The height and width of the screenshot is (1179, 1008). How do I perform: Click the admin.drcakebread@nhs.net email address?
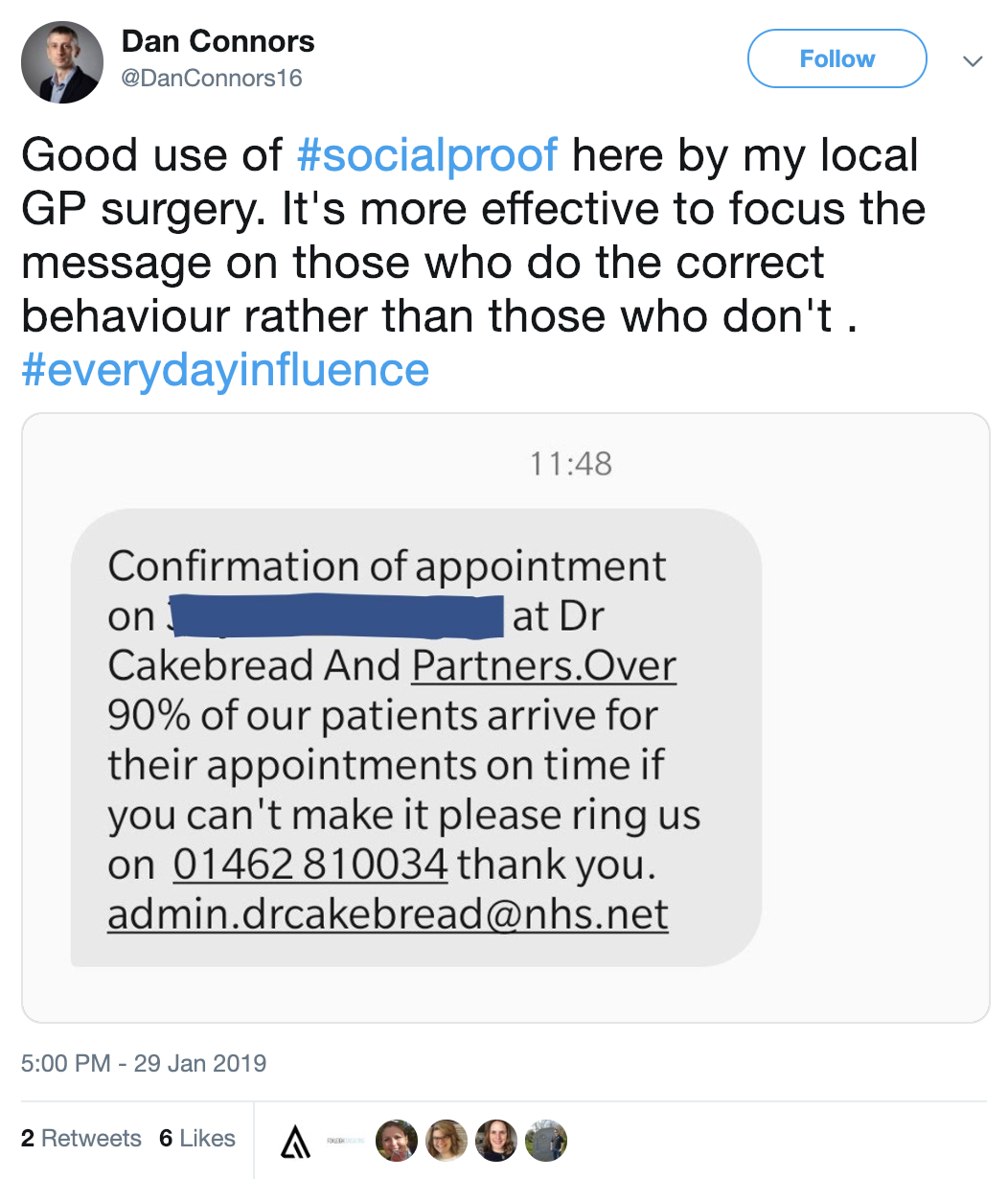[388, 914]
